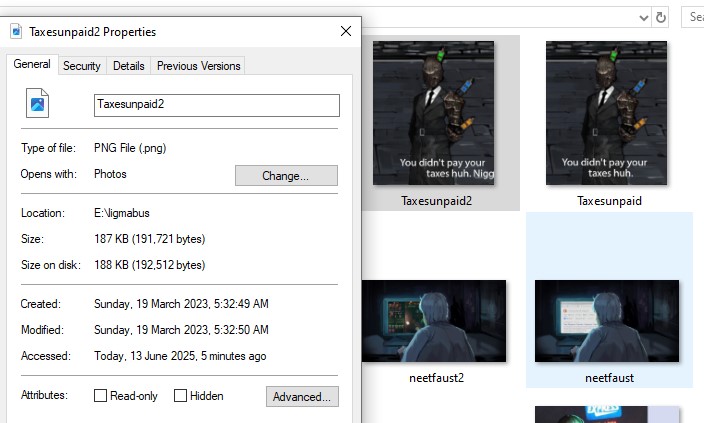704x423 pixels.
Task: Click the Change... button for Opens with
Action: click(286, 176)
